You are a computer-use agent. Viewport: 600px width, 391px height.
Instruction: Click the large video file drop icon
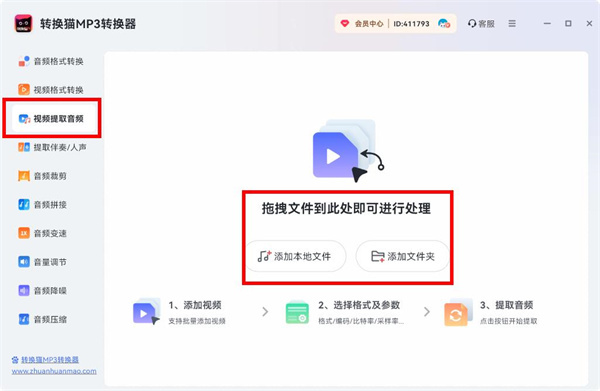click(348, 151)
